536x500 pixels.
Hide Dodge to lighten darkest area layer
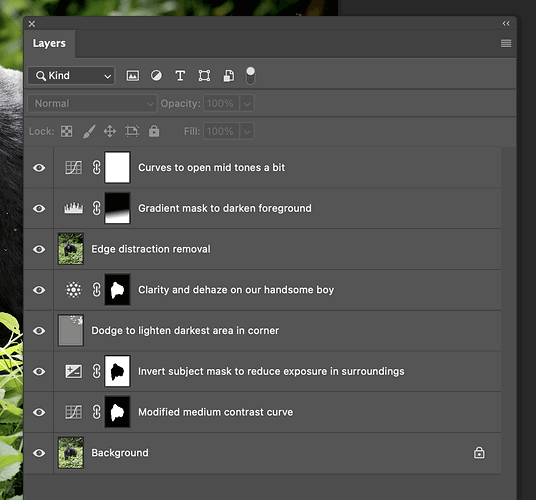point(39,331)
